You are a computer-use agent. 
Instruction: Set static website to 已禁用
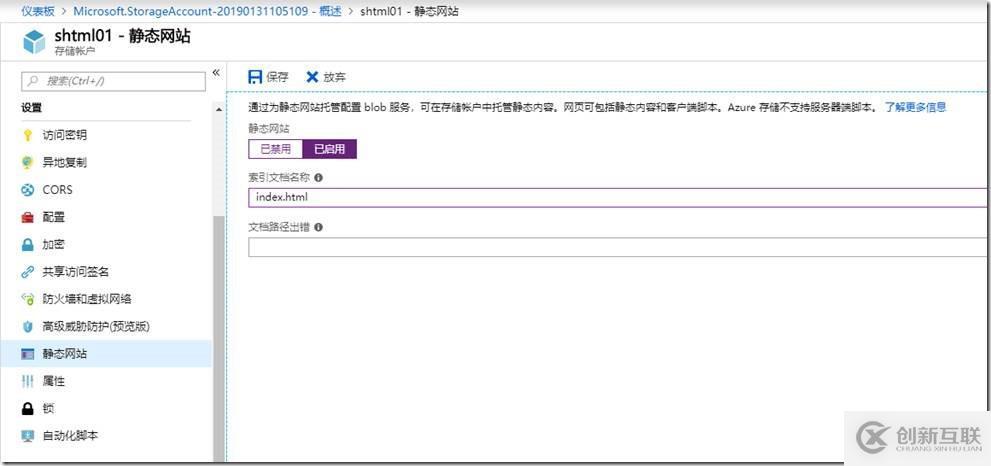(276, 149)
